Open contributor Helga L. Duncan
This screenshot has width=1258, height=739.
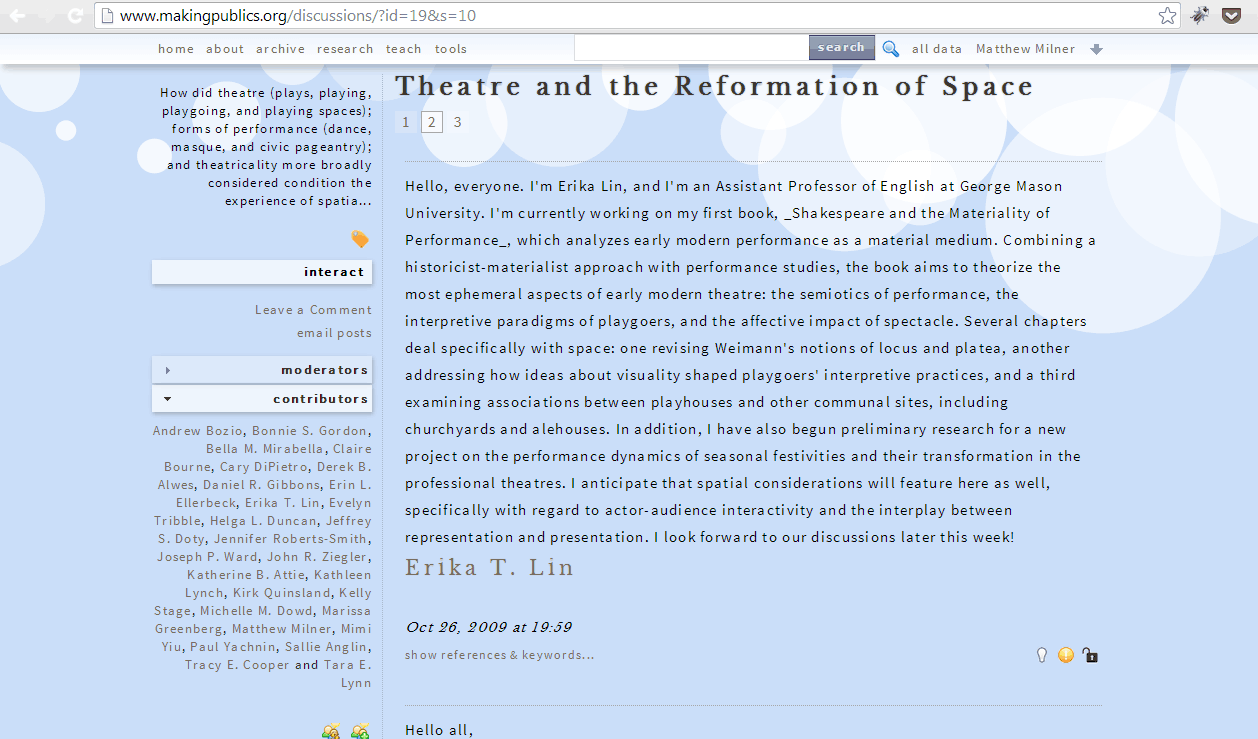(x=266, y=521)
